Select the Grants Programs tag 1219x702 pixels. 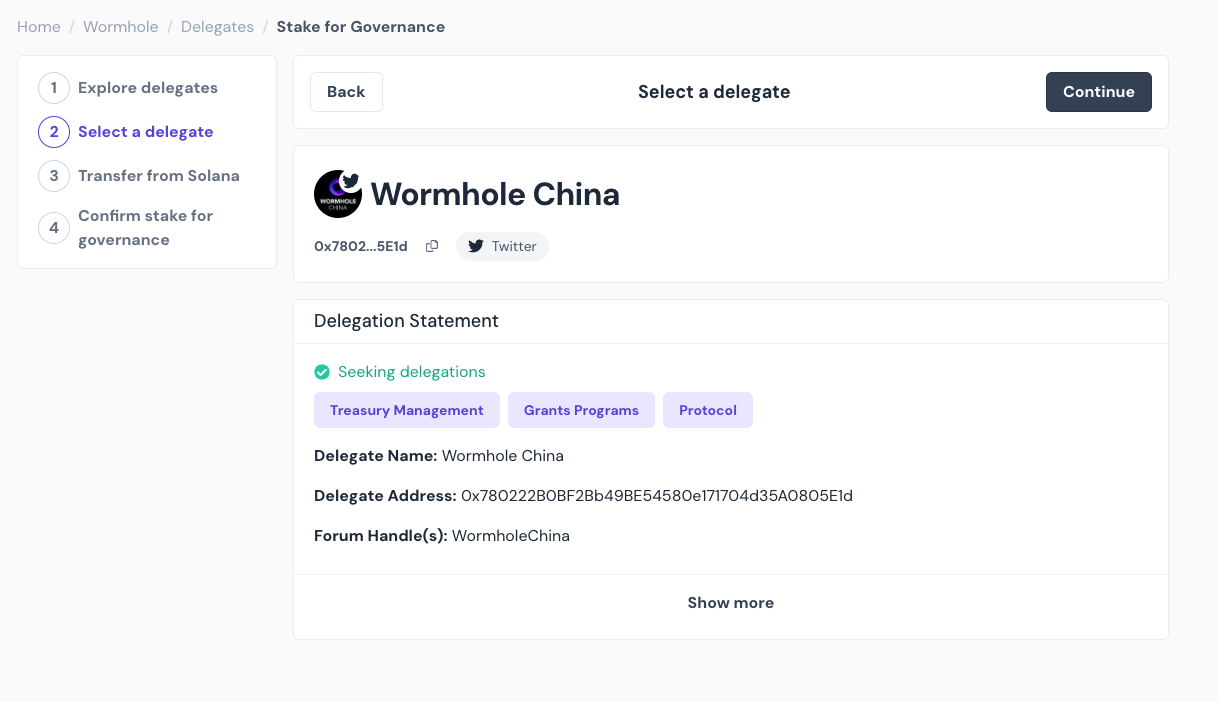point(581,410)
